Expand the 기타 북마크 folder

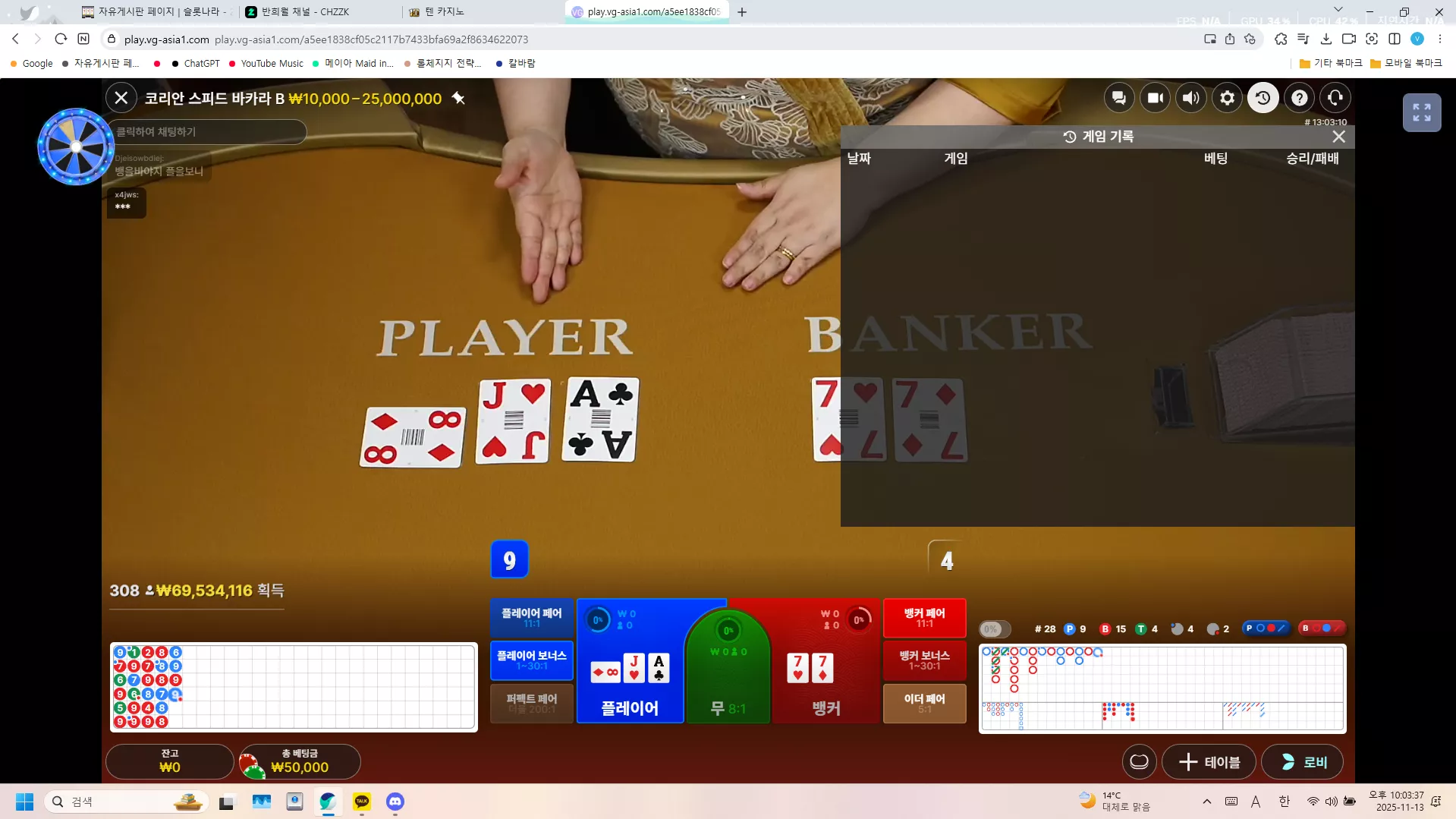[x=1331, y=64]
